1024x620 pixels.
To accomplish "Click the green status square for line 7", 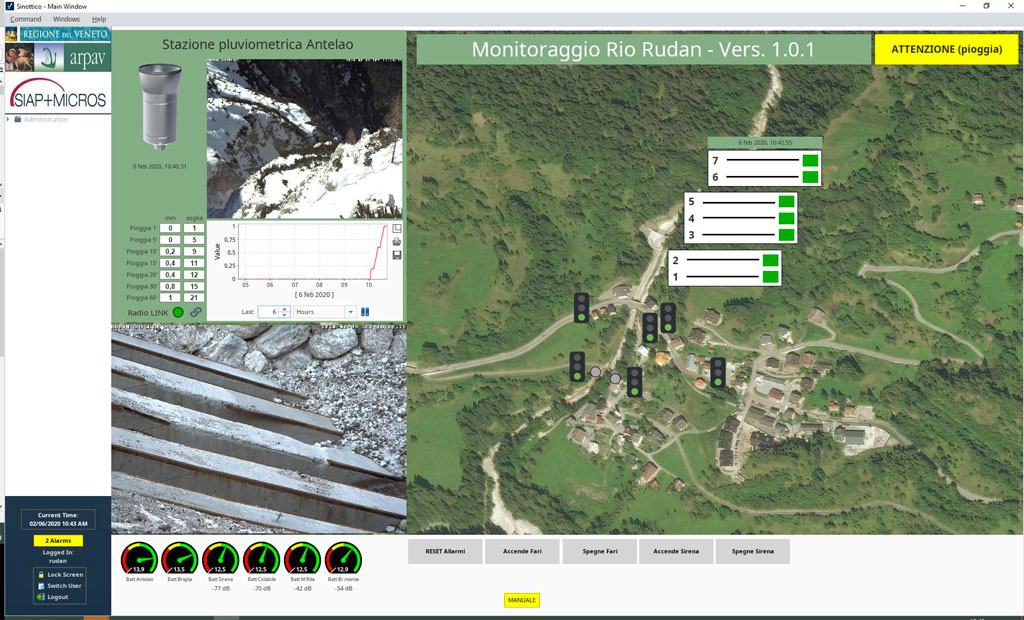I will pos(810,160).
